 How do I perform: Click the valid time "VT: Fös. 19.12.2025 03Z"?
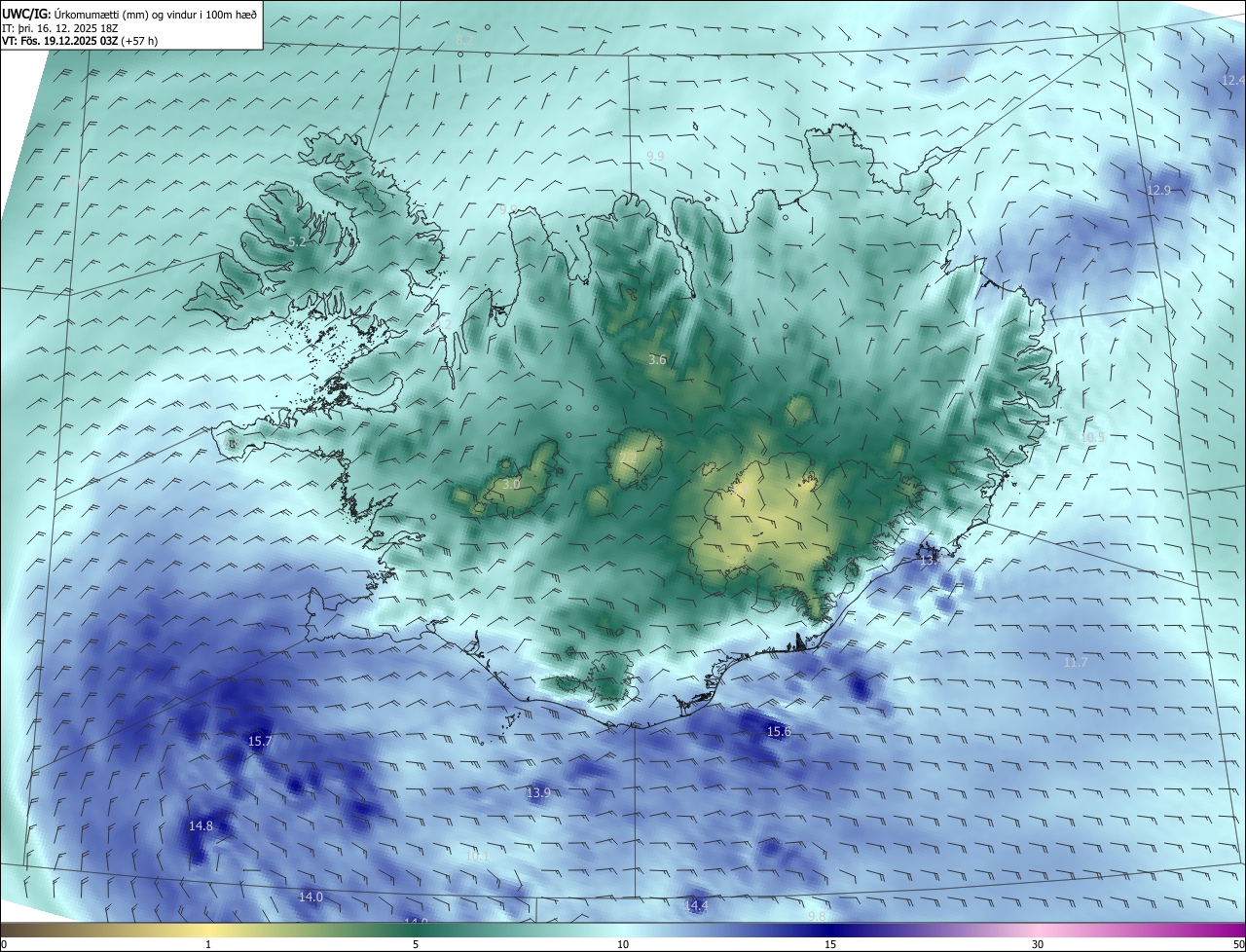click(59, 41)
